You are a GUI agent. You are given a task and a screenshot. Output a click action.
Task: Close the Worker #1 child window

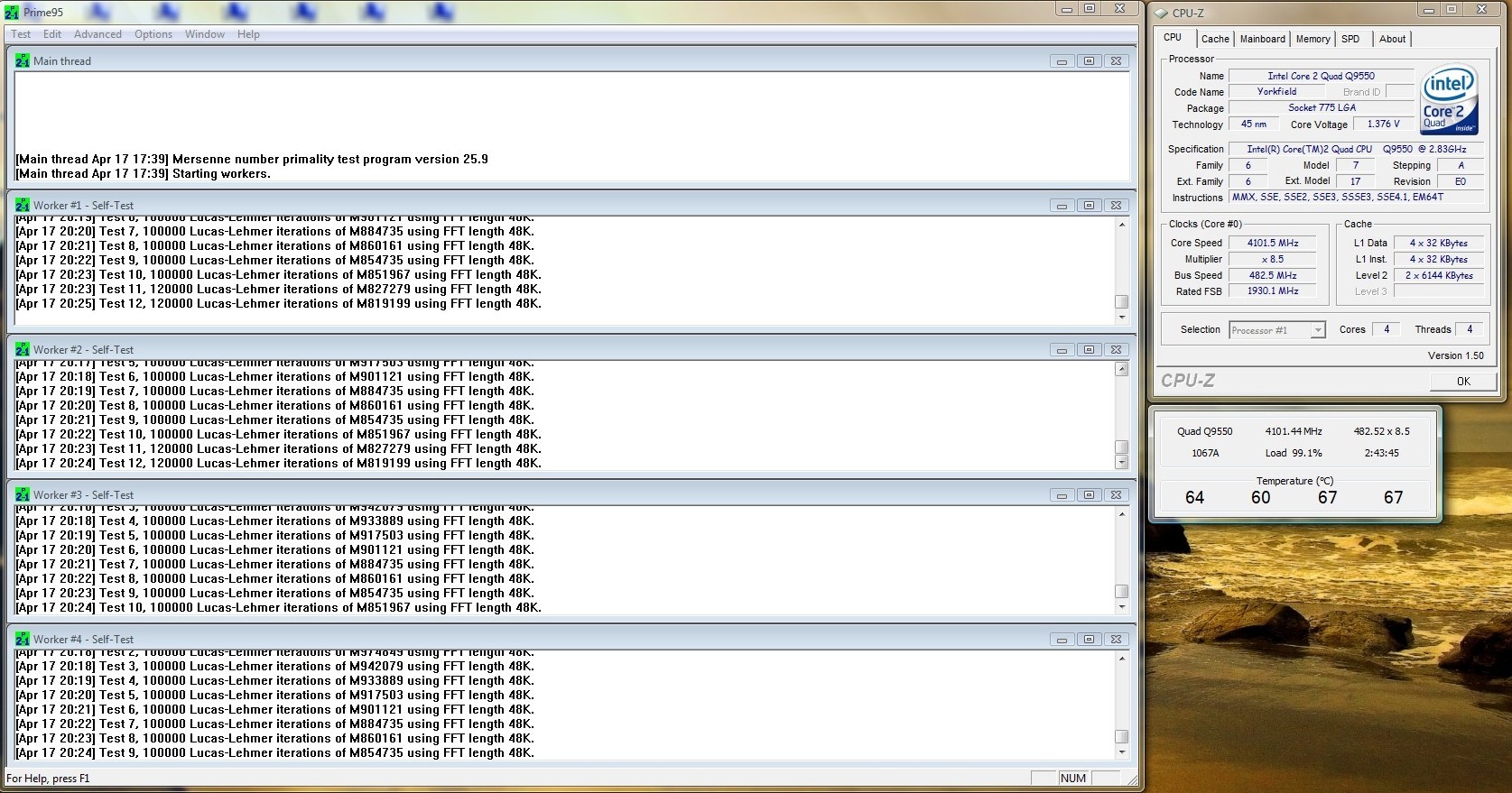pos(1116,206)
